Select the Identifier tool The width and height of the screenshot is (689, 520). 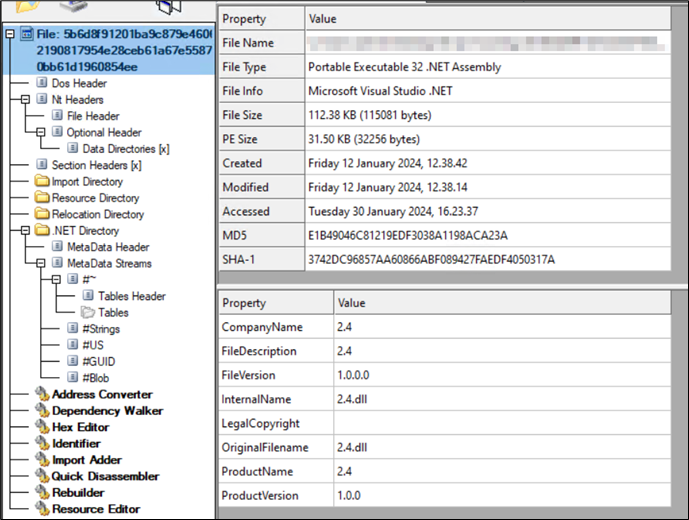(76, 443)
